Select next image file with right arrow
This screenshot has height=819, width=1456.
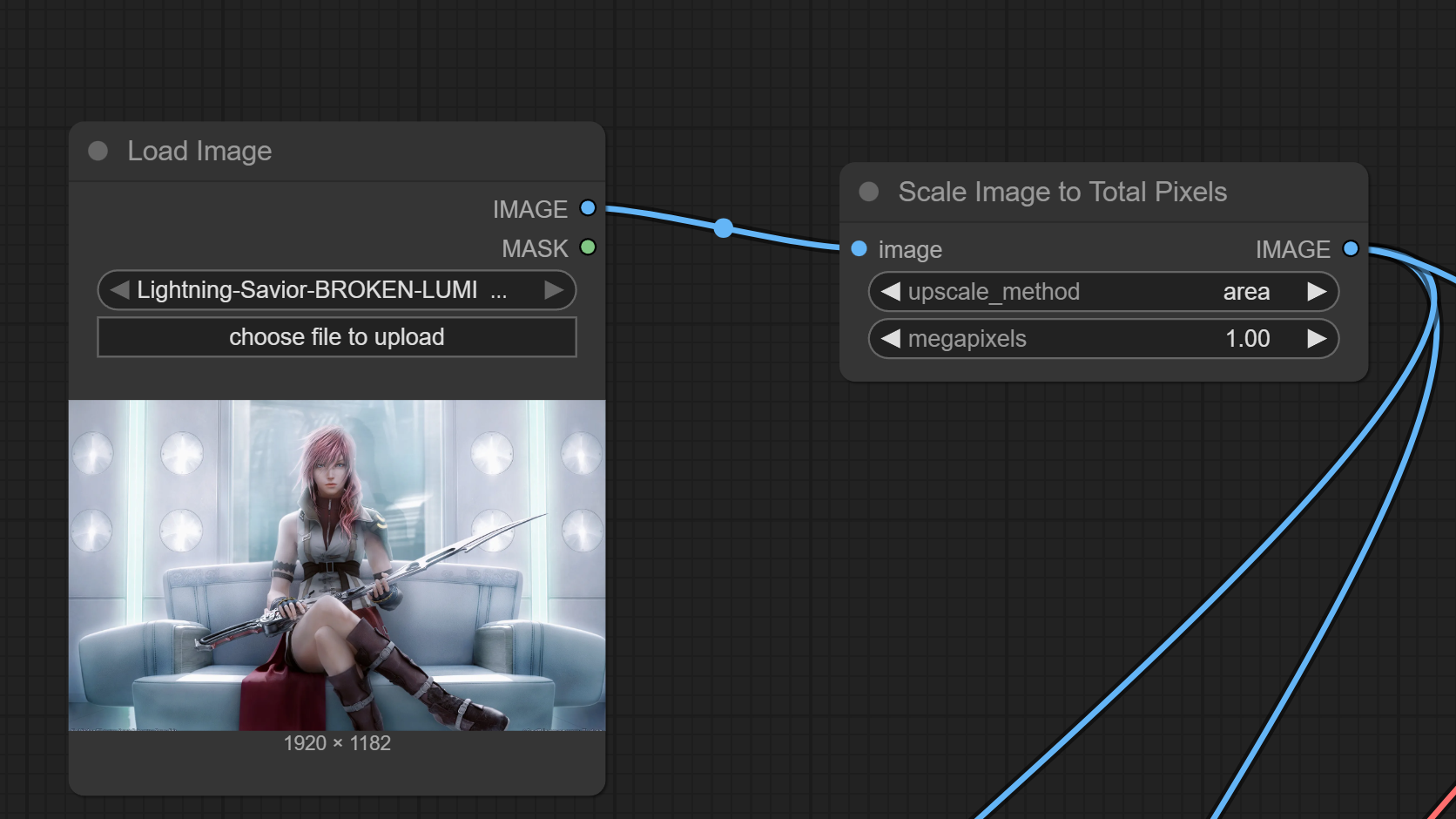pyautogui.click(x=554, y=289)
